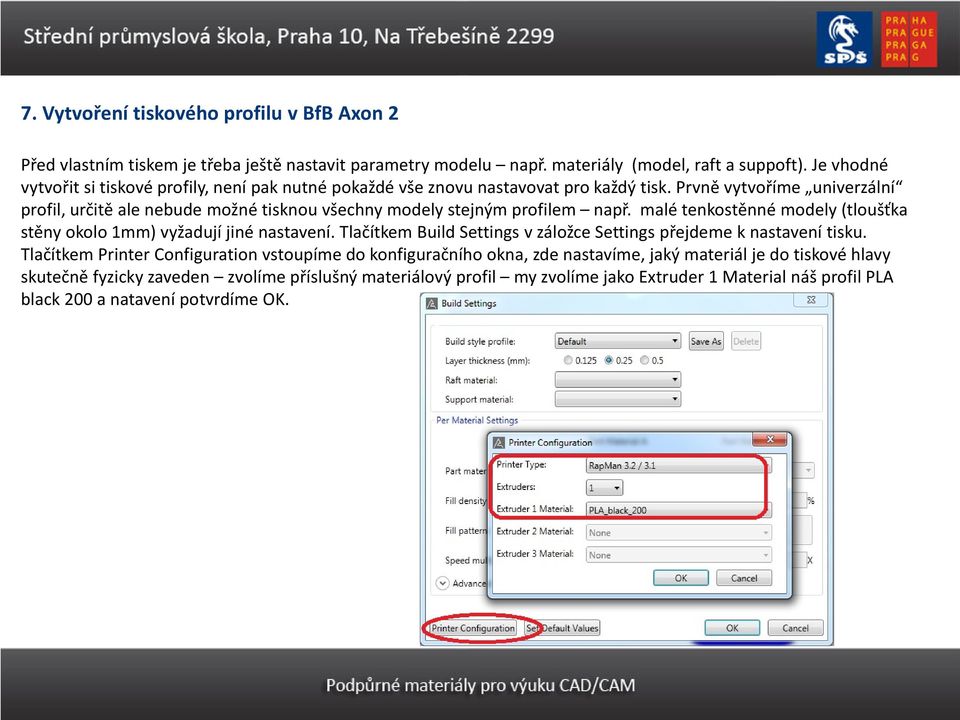Click Cancel in Build Settings window

[x=795, y=628]
